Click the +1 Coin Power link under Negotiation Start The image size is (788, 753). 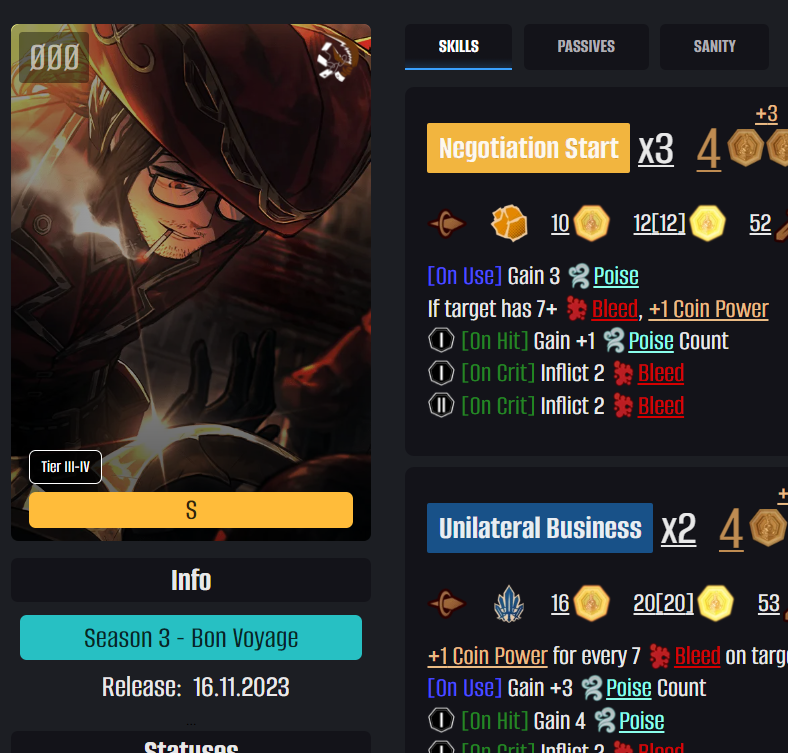tap(709, 309)
